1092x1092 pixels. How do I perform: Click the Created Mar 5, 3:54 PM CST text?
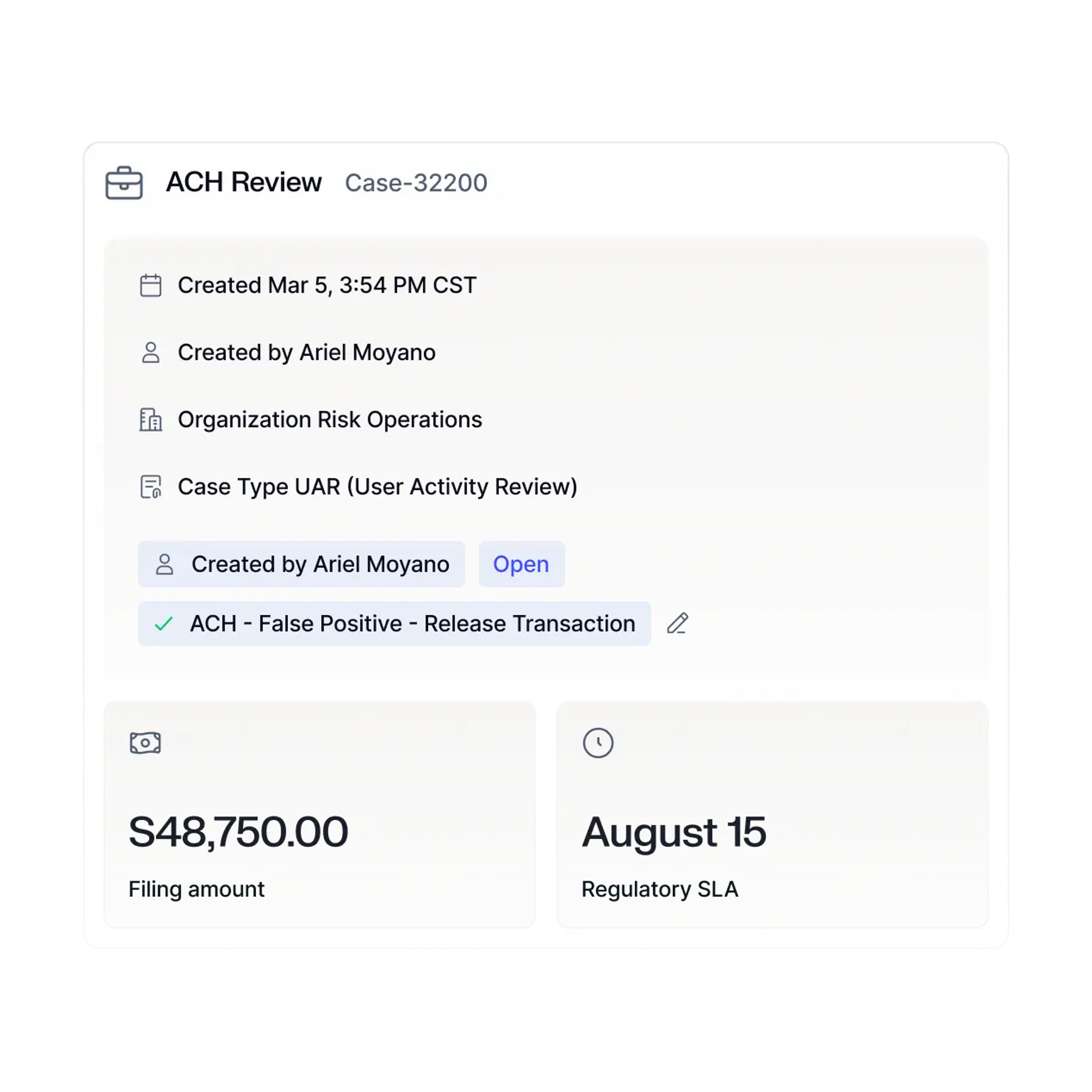pos(327,286)
